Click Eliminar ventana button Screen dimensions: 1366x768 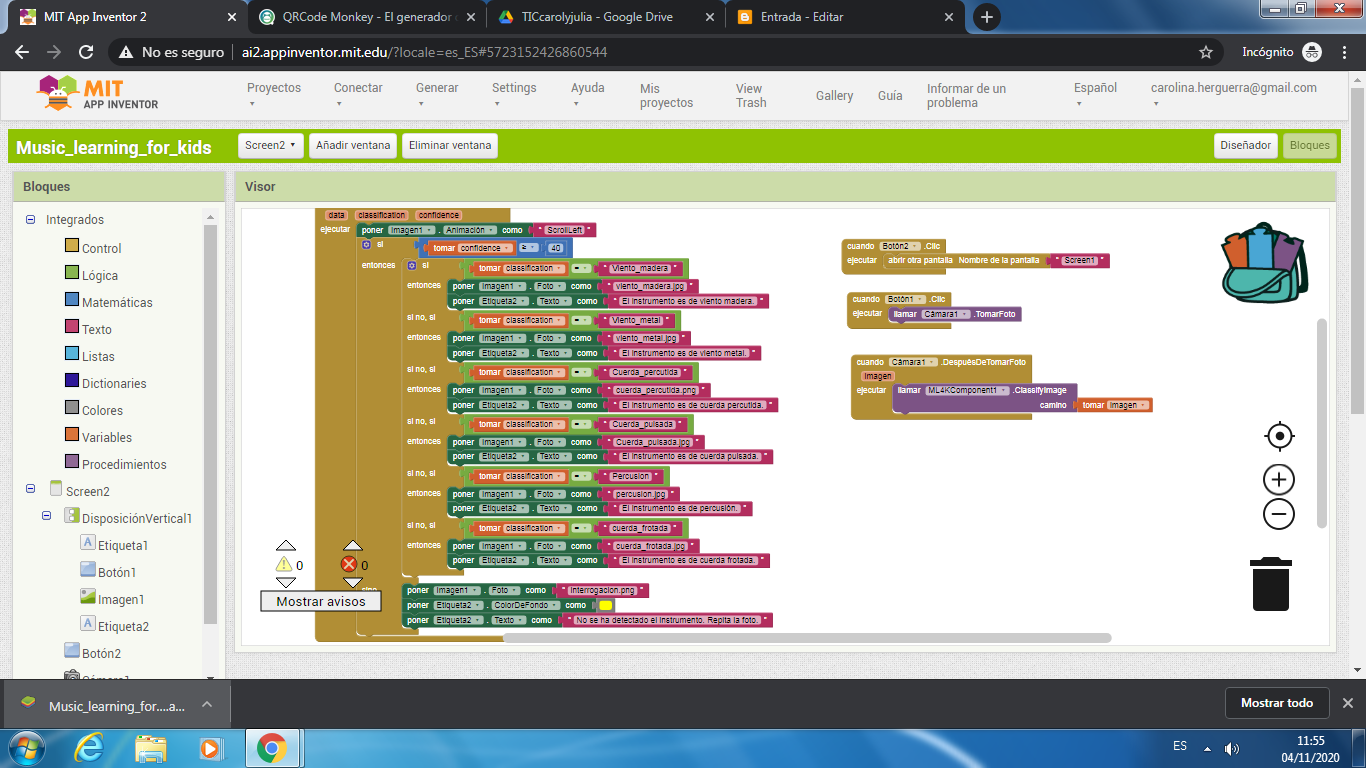[450, 146]
